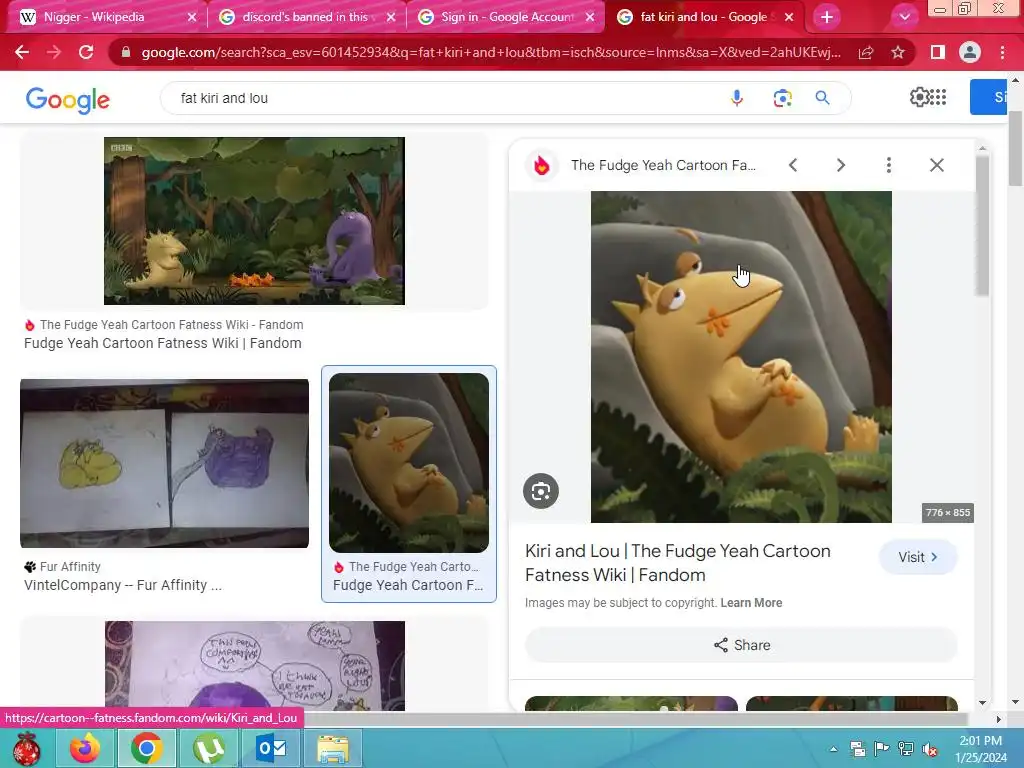
Task: Open the Kiri and Lou Fandom title link
Action: coord(677,563)
